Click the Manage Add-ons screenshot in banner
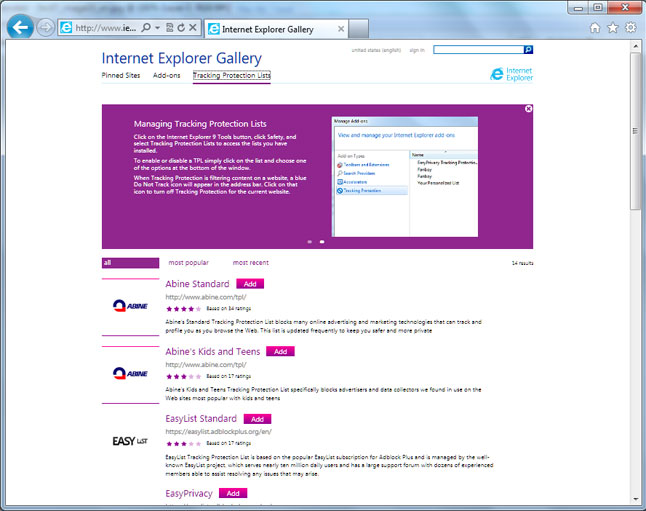The width and height of the screenshot is (646, 511). click(405, 176)
